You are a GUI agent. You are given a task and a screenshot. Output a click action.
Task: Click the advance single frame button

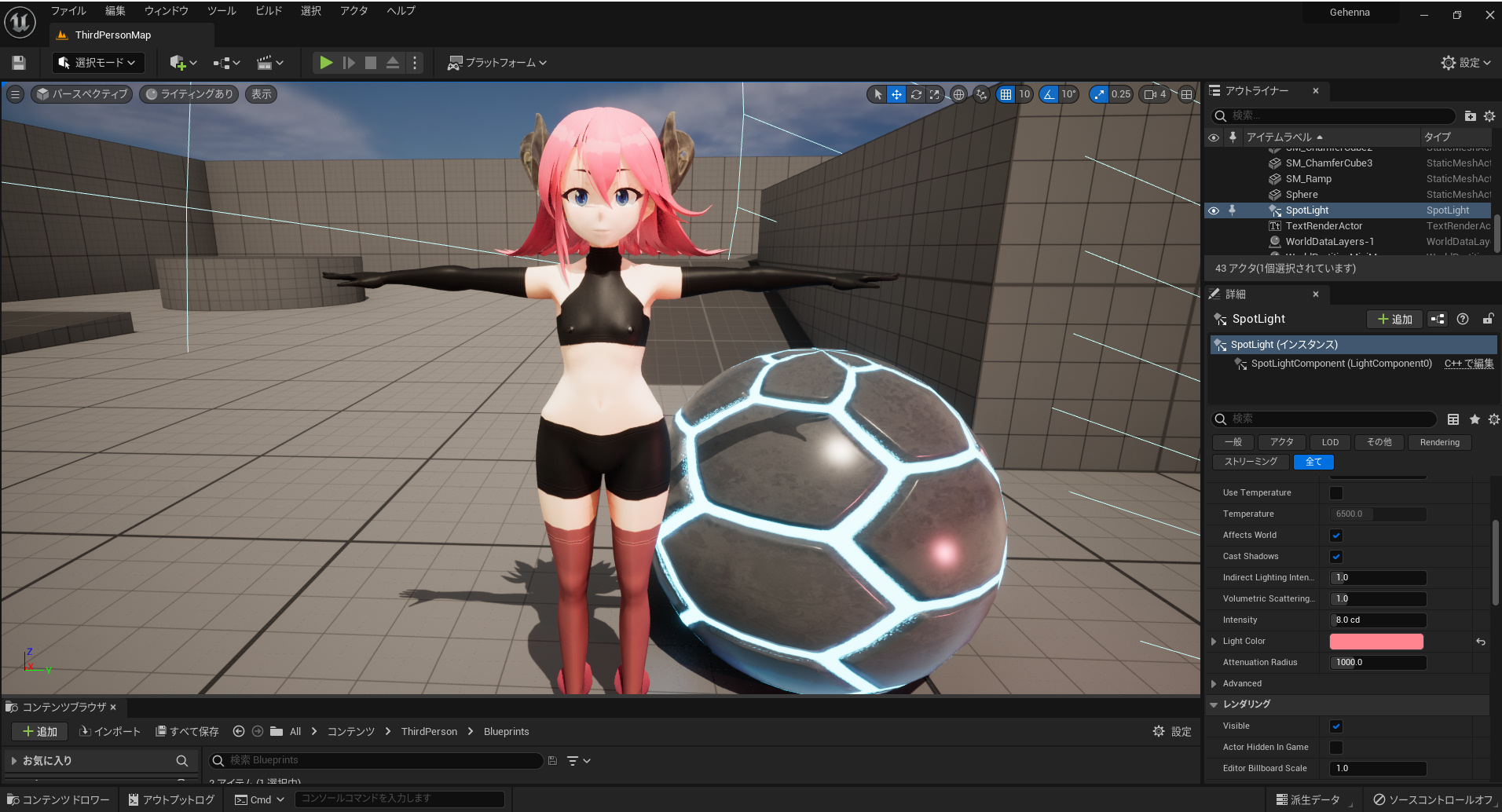click(349, 63)
